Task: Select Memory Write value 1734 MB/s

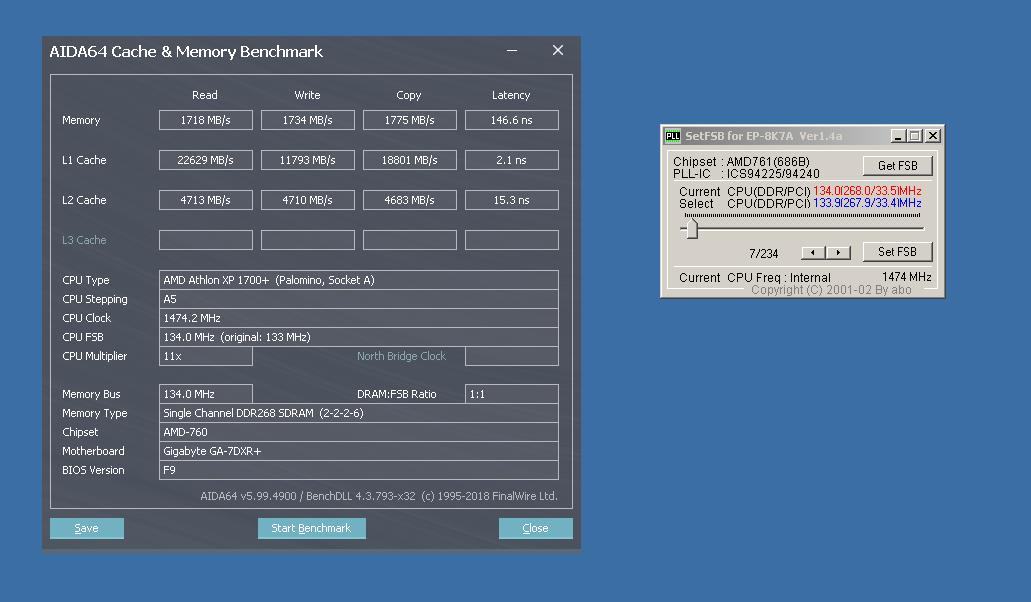Action: (x=308, y=120)
